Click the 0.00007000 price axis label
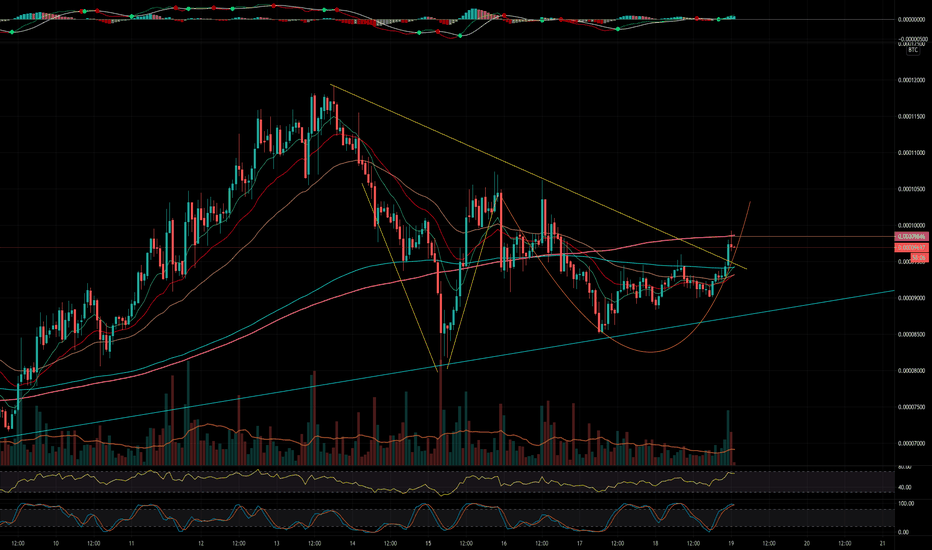 click(x=911, y=444)
